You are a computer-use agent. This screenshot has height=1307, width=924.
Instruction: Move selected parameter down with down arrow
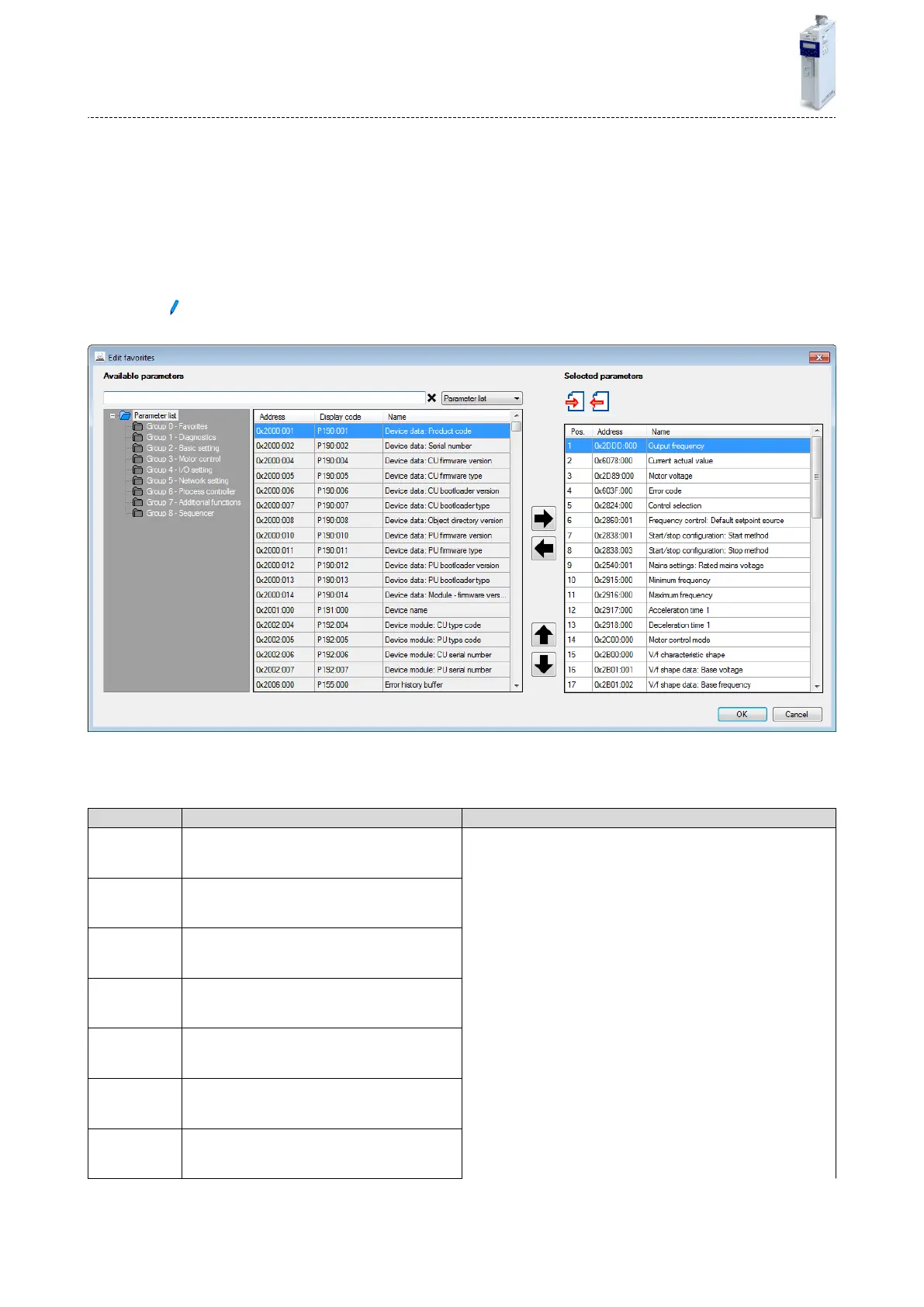(543, 664)
